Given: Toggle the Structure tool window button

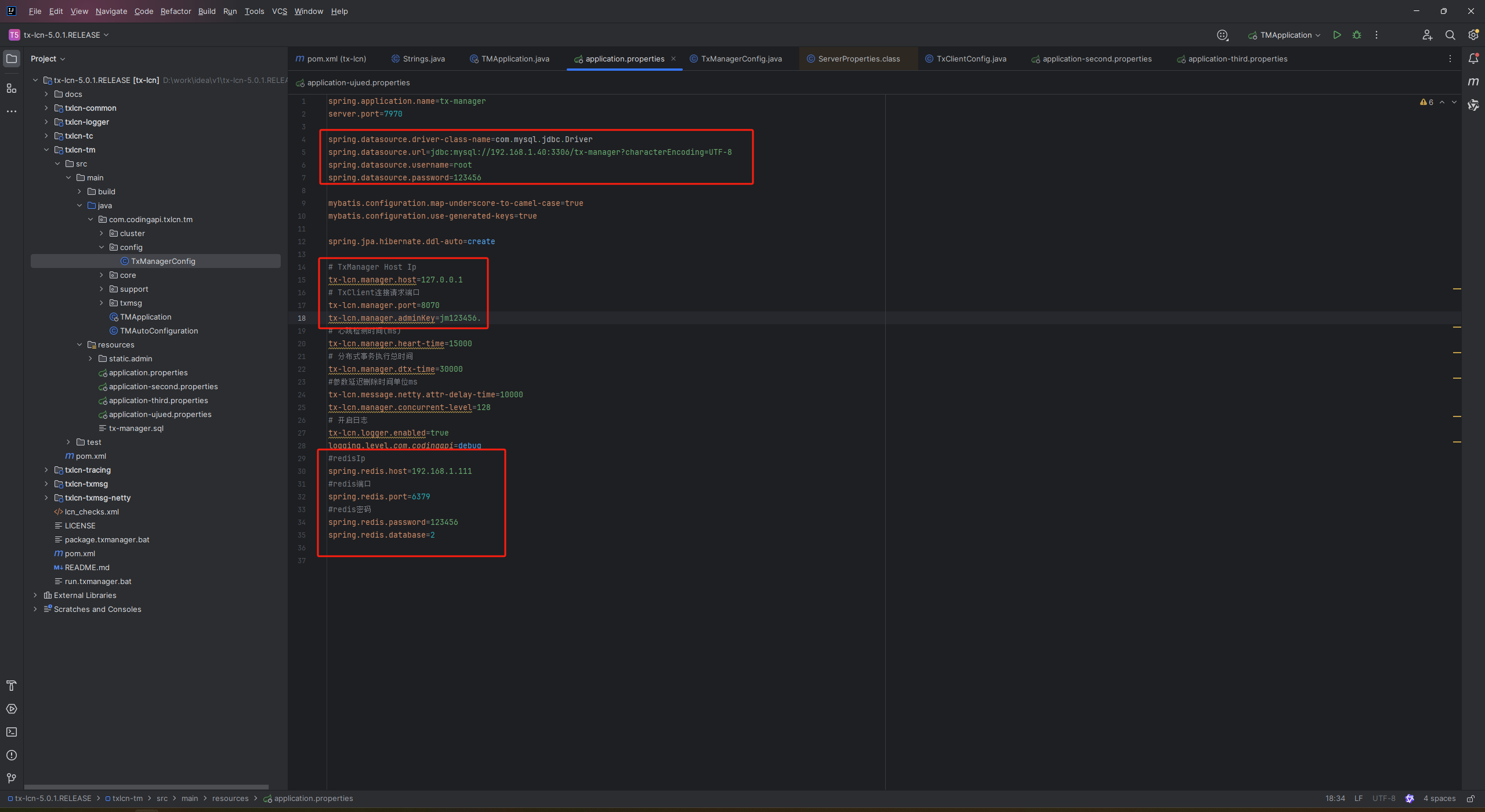Looking at the screenshot, I should point(12,88).
